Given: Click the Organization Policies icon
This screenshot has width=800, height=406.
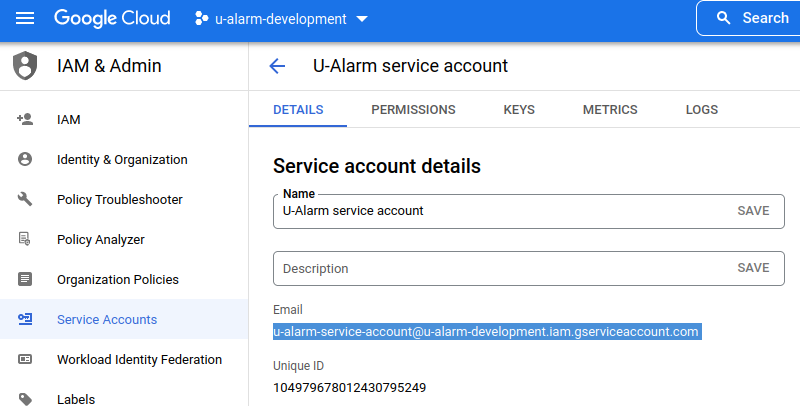Looking at the screenshot, I should (x=25, y=280).
